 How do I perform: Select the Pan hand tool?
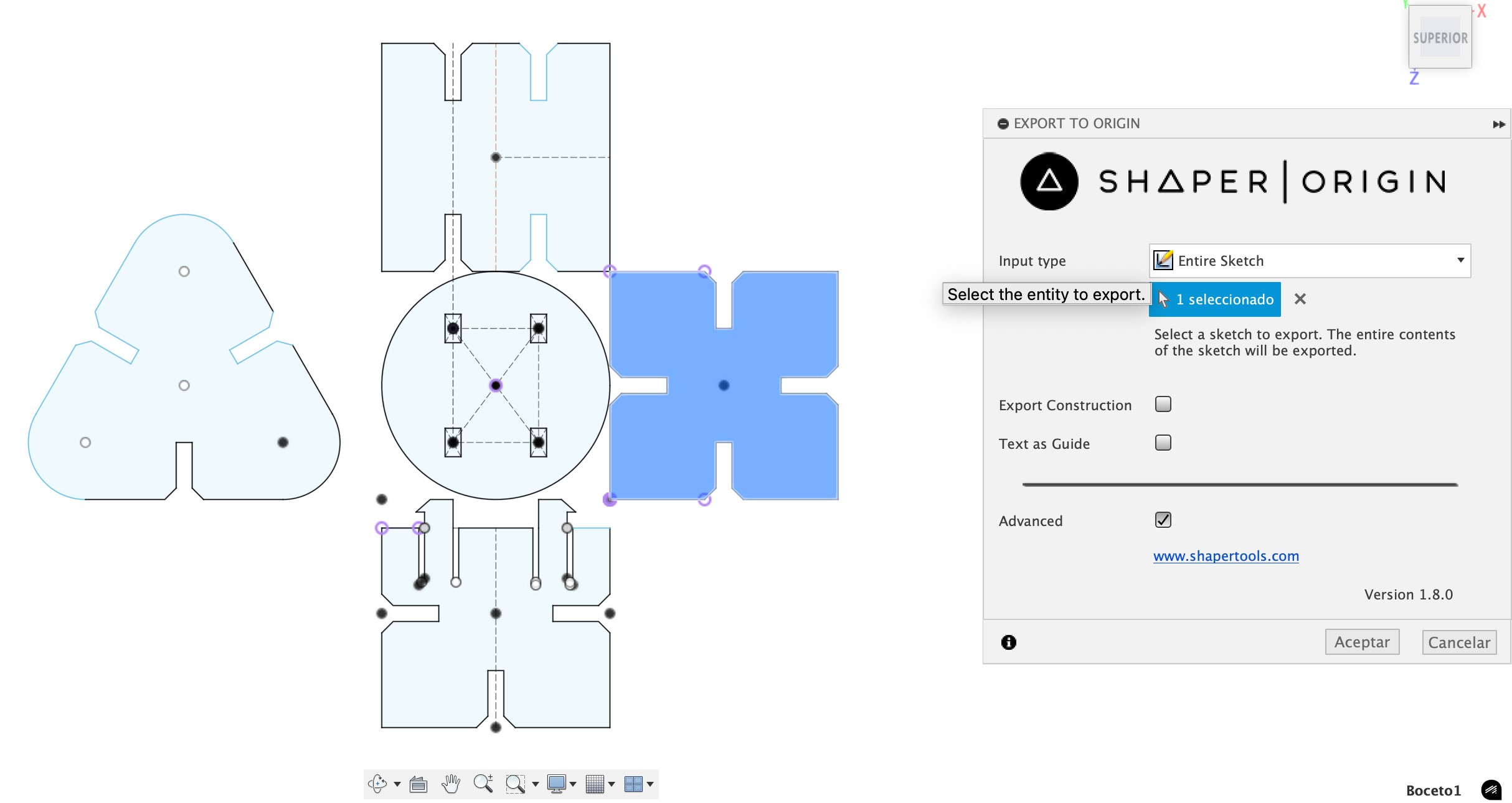(x=451, y=784)
